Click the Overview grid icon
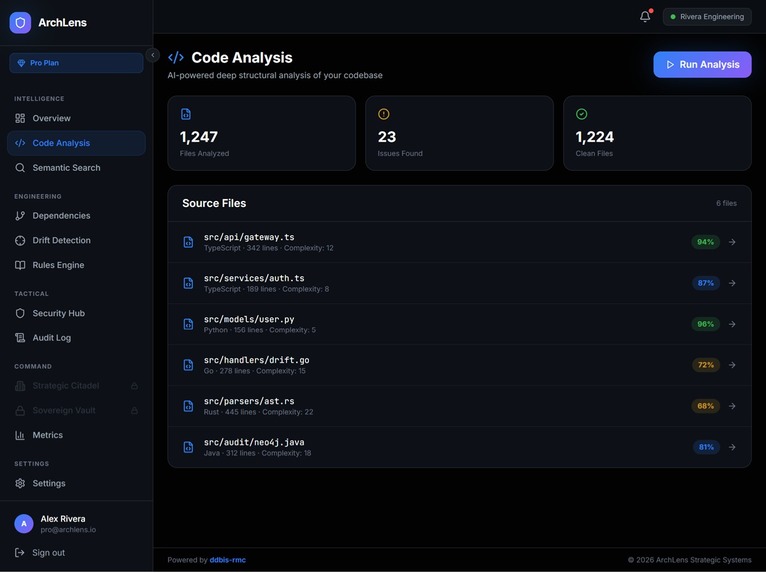This screenshot has width=766, height=573. coord(20,118)
